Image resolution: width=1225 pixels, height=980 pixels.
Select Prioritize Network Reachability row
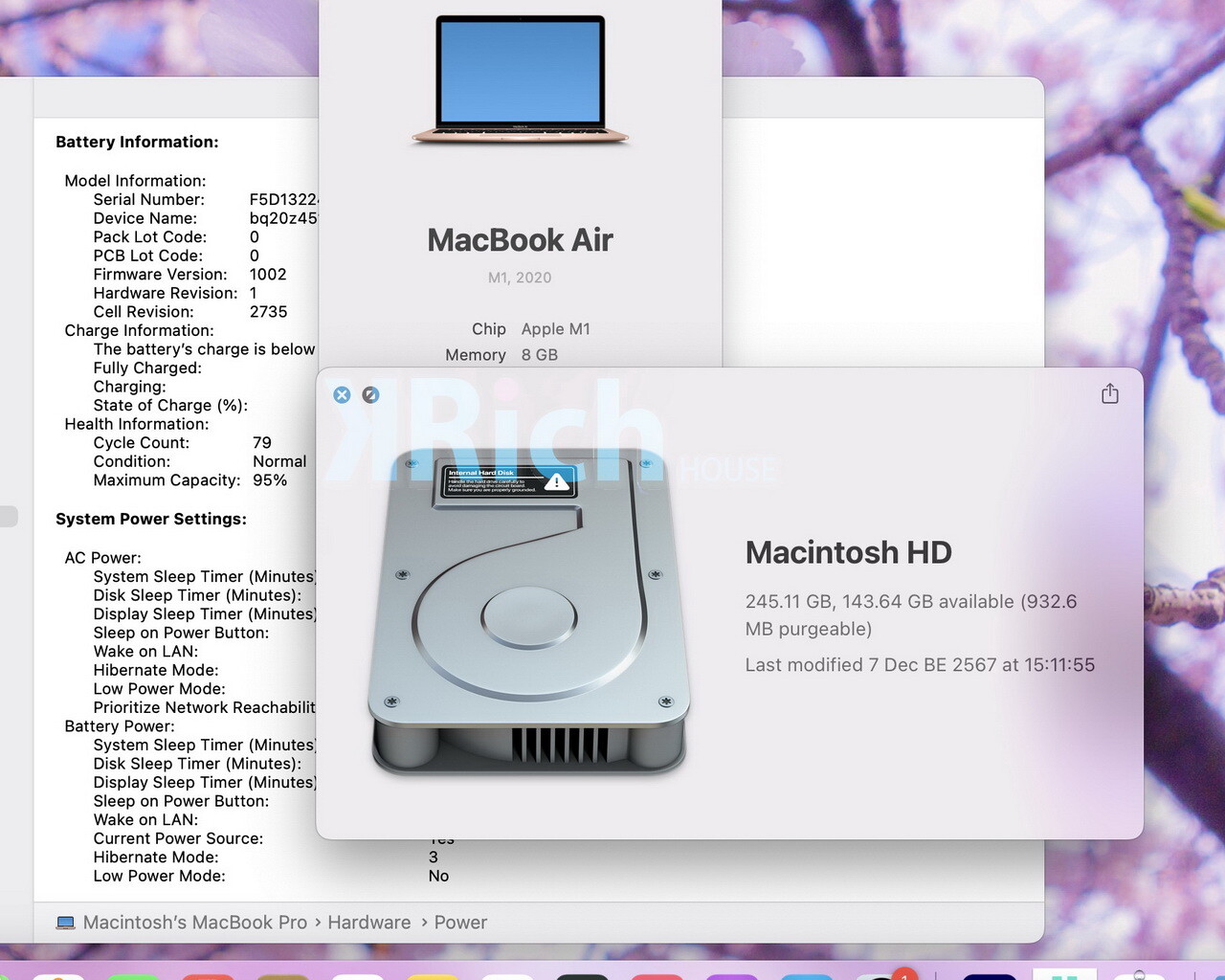(204, 707)
